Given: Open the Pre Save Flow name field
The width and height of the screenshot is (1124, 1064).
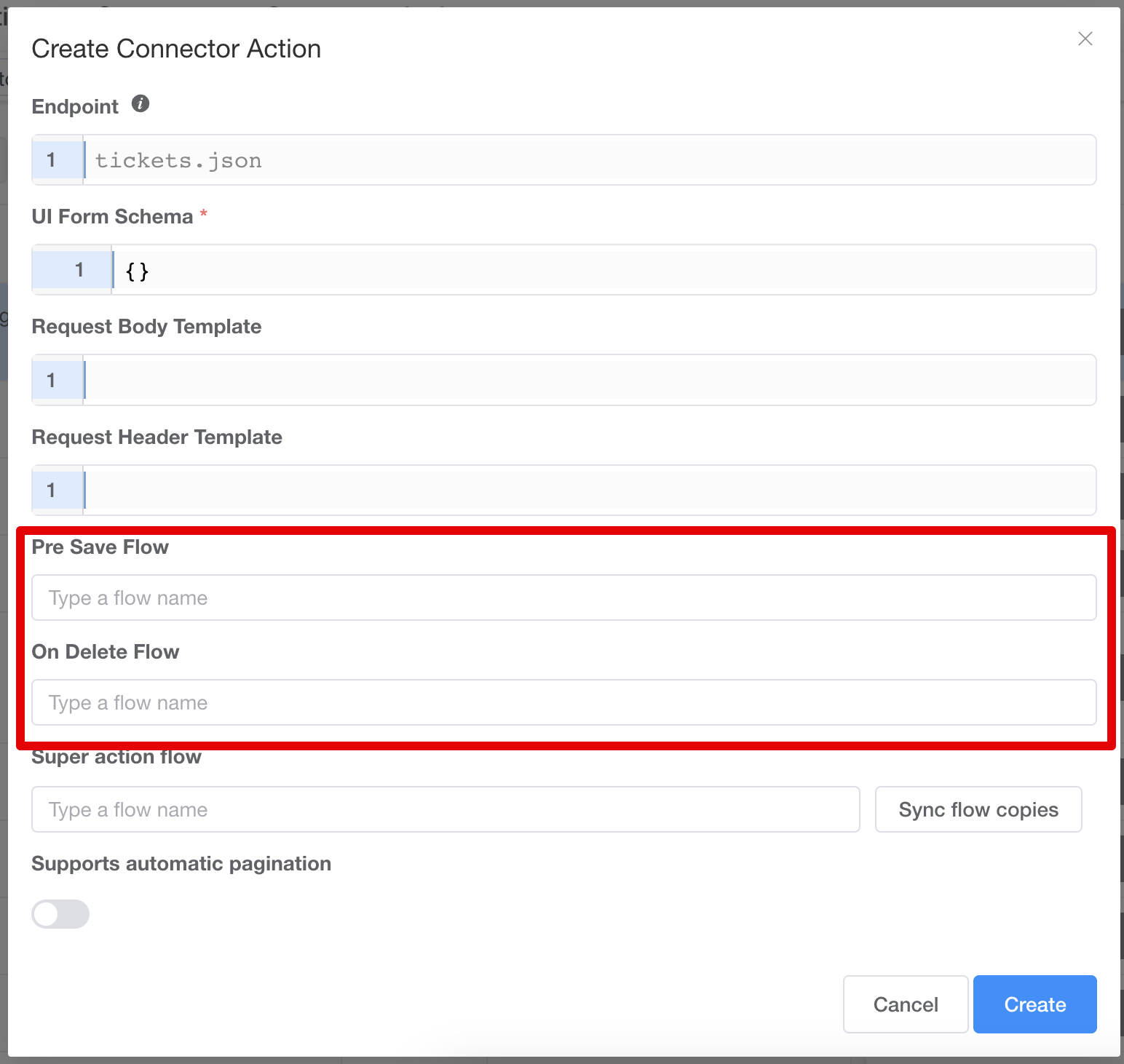Looking at the screenshot, I should point(563,598).
